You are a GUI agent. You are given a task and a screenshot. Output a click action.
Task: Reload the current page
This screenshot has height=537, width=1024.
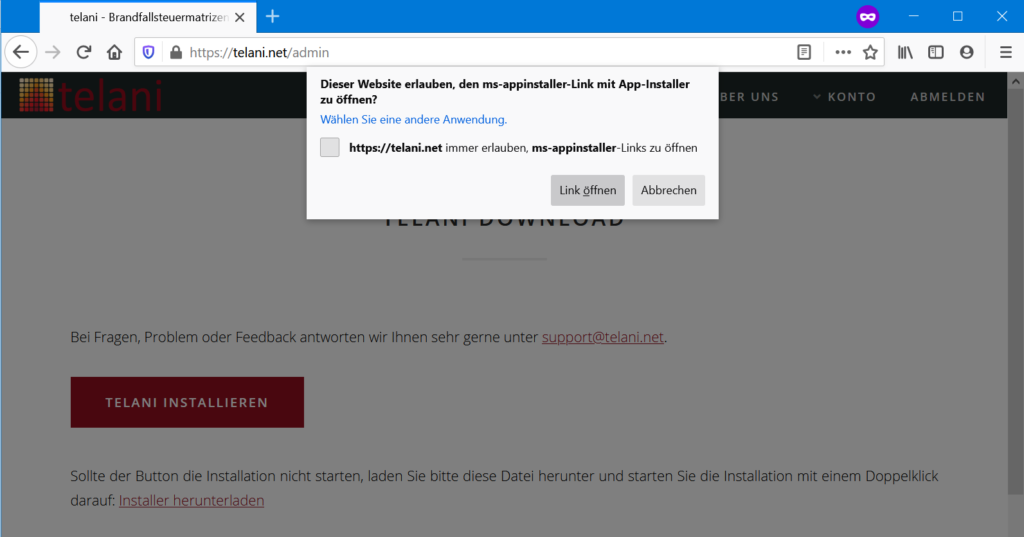click(x=84, y=52)
